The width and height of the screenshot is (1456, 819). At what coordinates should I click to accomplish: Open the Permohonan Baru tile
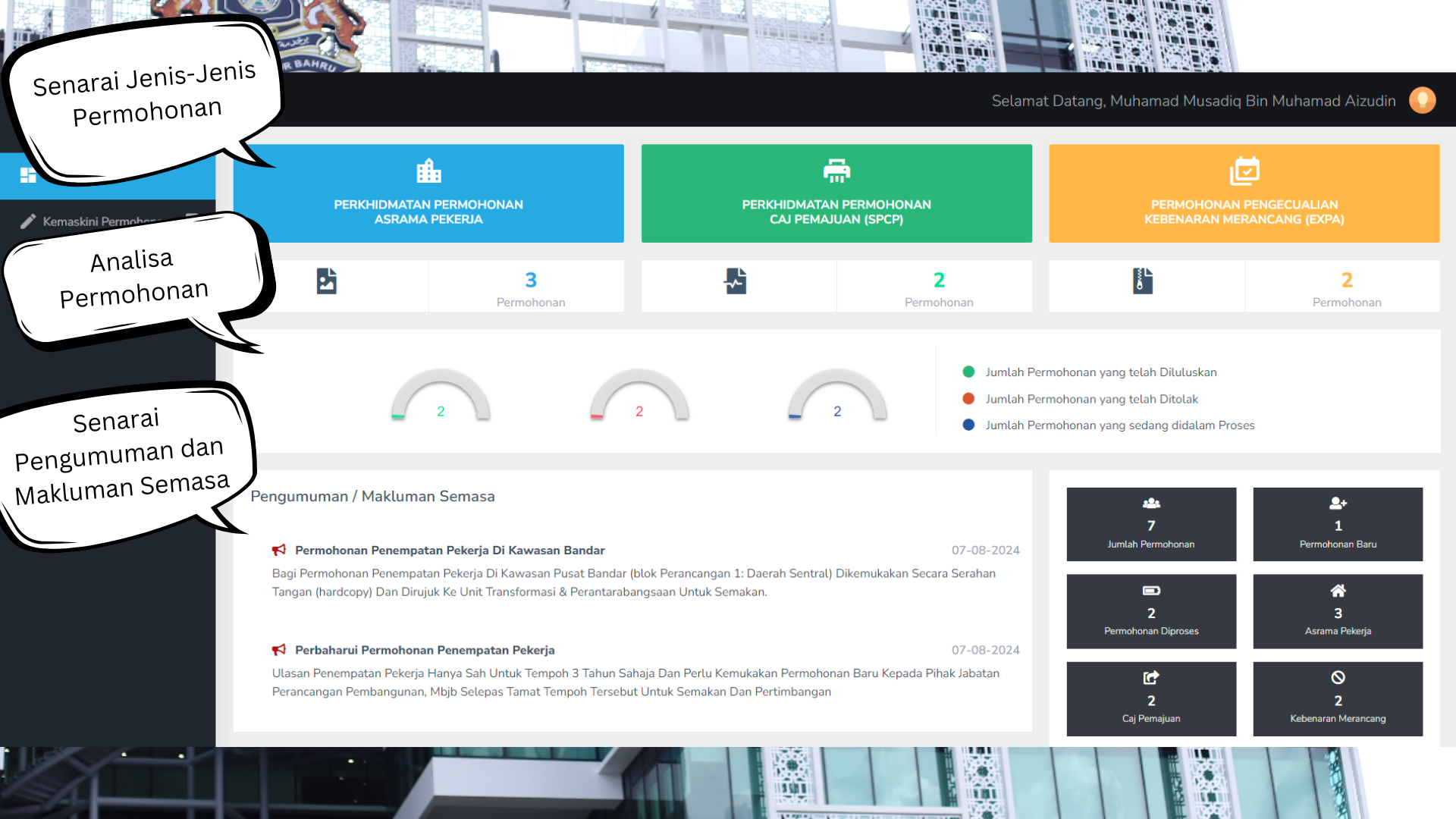pyautogui.click(x=1337, y=524)
